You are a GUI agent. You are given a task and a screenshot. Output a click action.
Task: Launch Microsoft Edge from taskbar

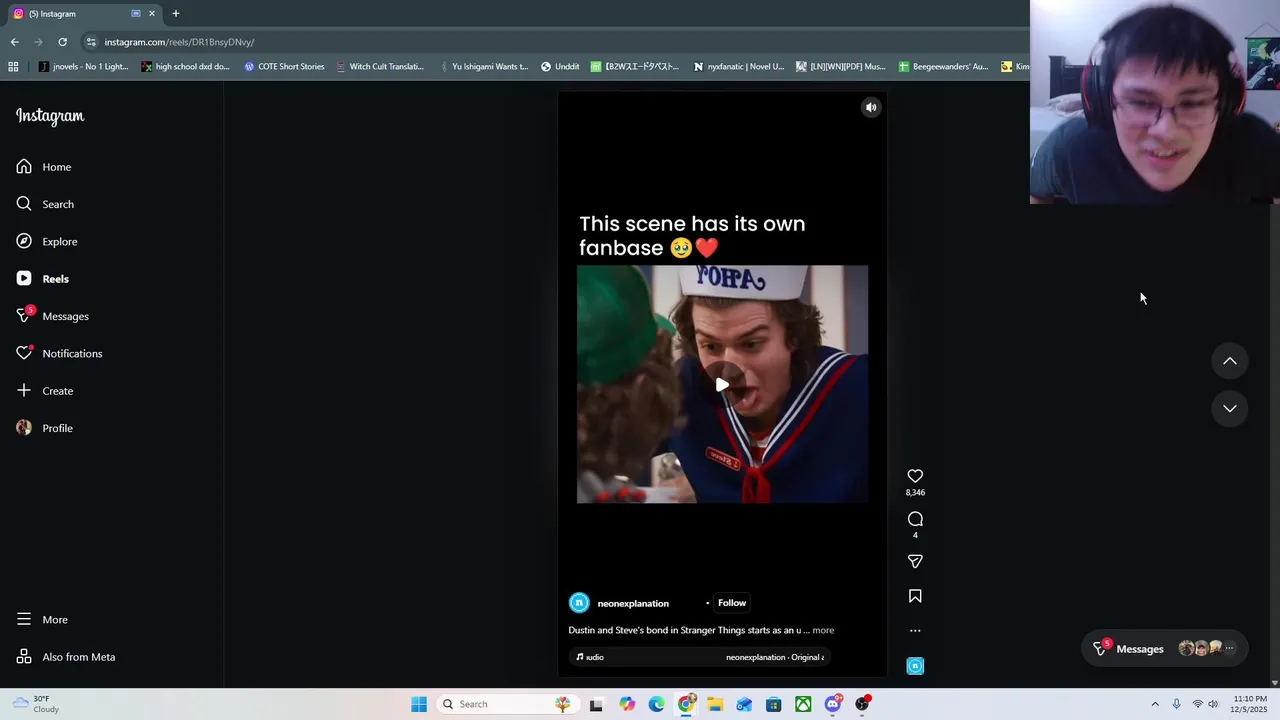tap(656, 704)
